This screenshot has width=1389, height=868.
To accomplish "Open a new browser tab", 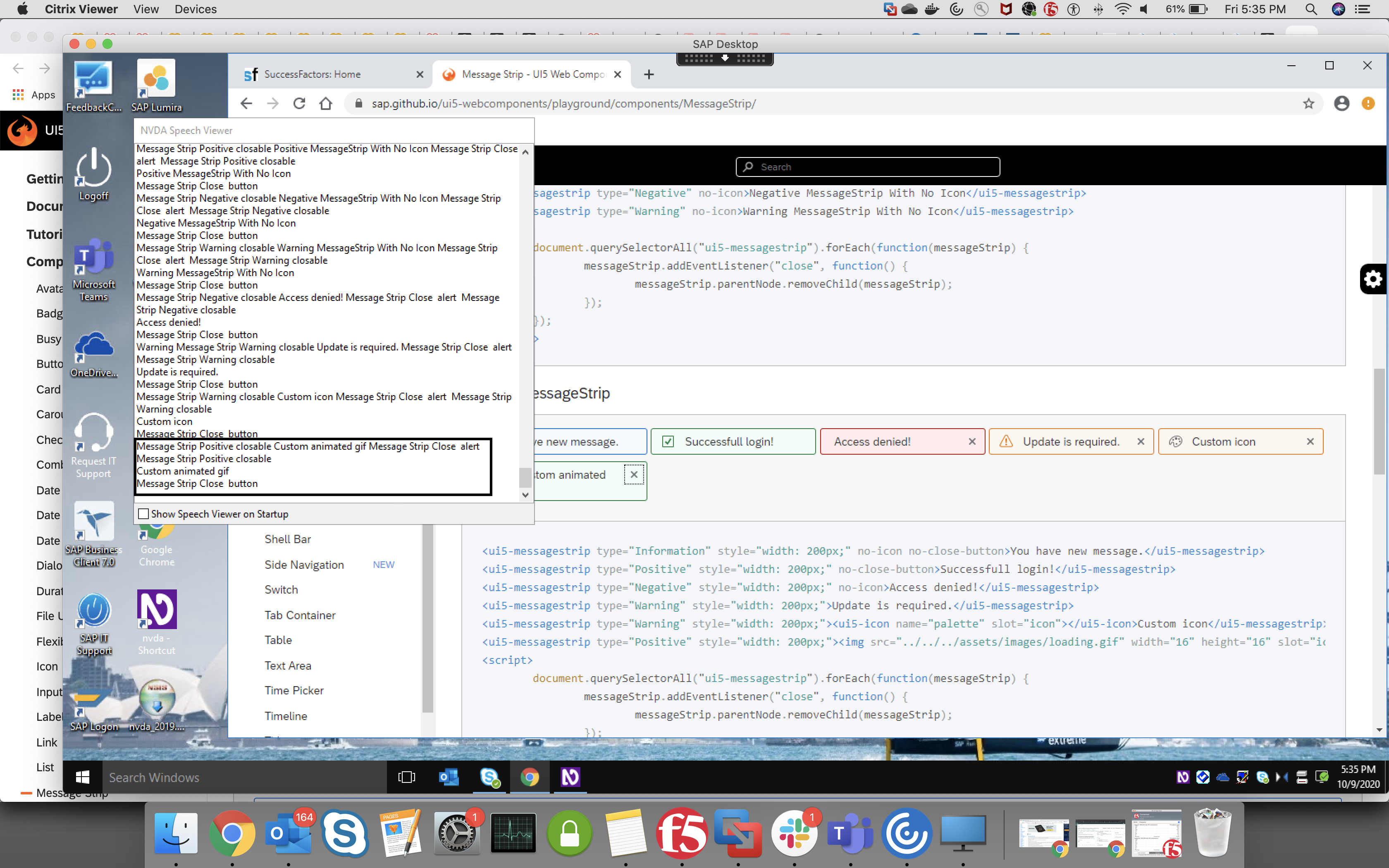I will point(649,75).
